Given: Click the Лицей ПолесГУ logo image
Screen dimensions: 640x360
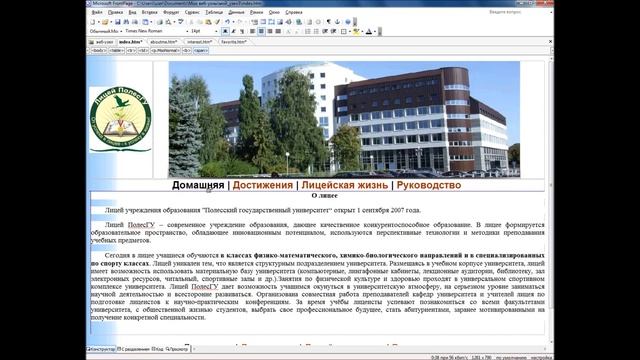Looking at the screenshot, I should 120,119.
